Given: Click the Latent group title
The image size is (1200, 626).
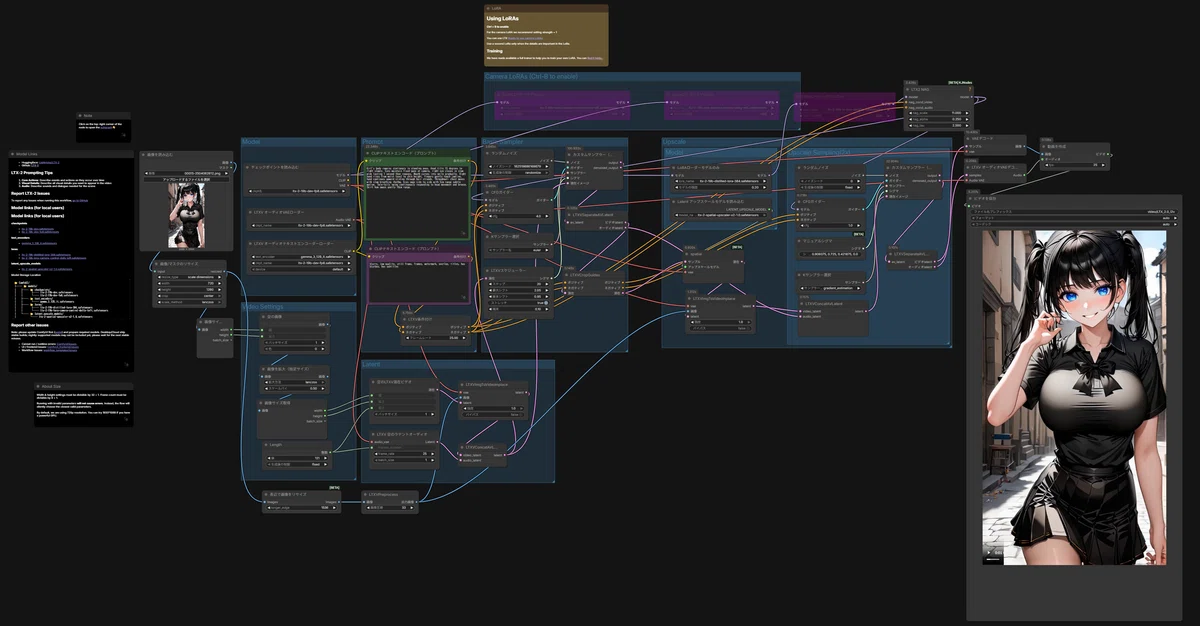Looking at the screenshot, I should [371, 364].
